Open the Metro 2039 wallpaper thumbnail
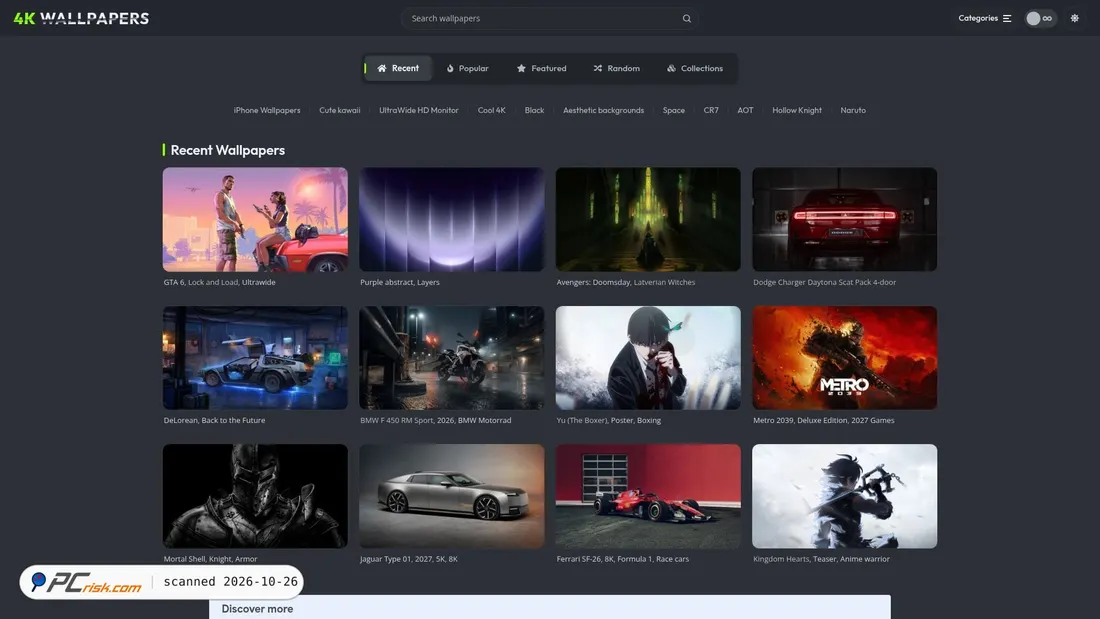 (x=845, y=358)
